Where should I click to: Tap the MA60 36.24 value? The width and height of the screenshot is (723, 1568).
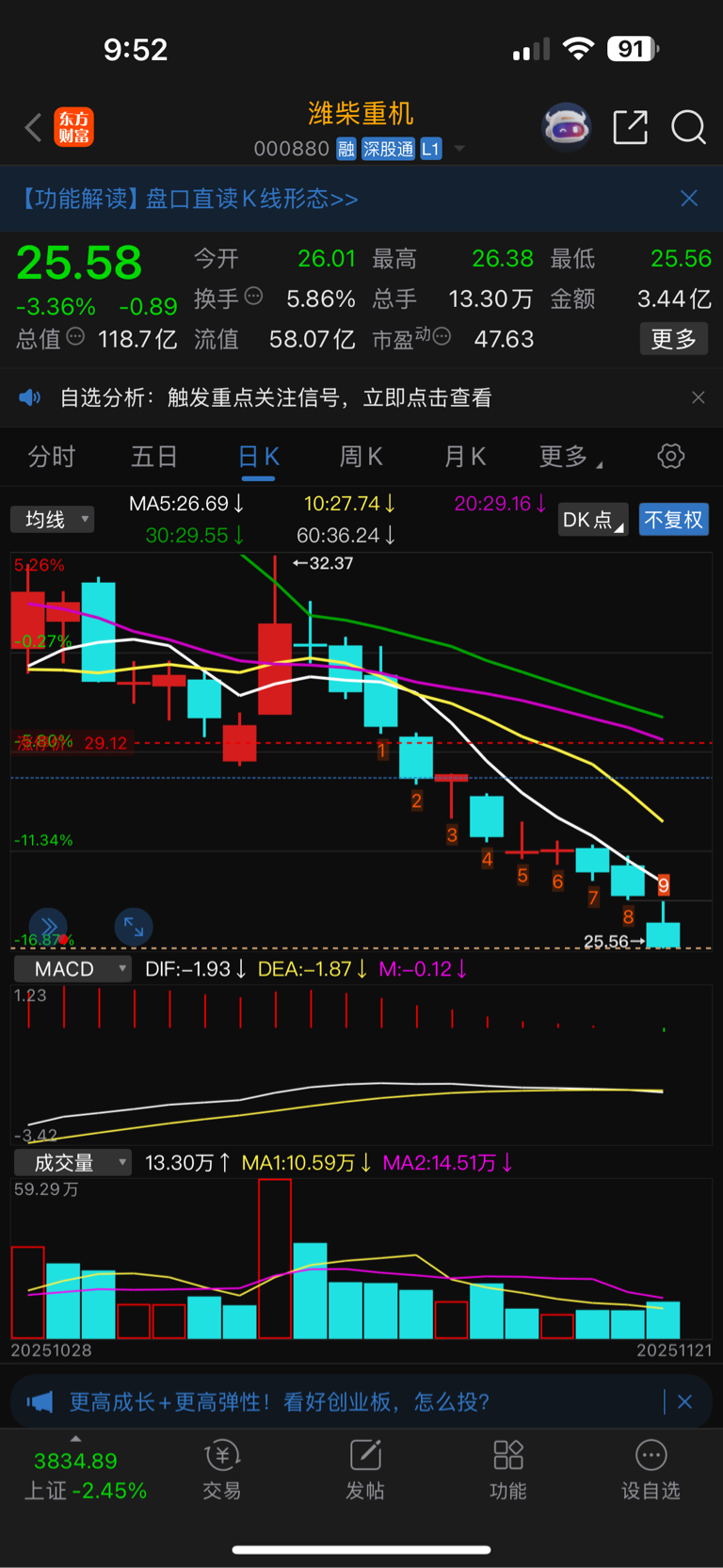pos(345,536)
